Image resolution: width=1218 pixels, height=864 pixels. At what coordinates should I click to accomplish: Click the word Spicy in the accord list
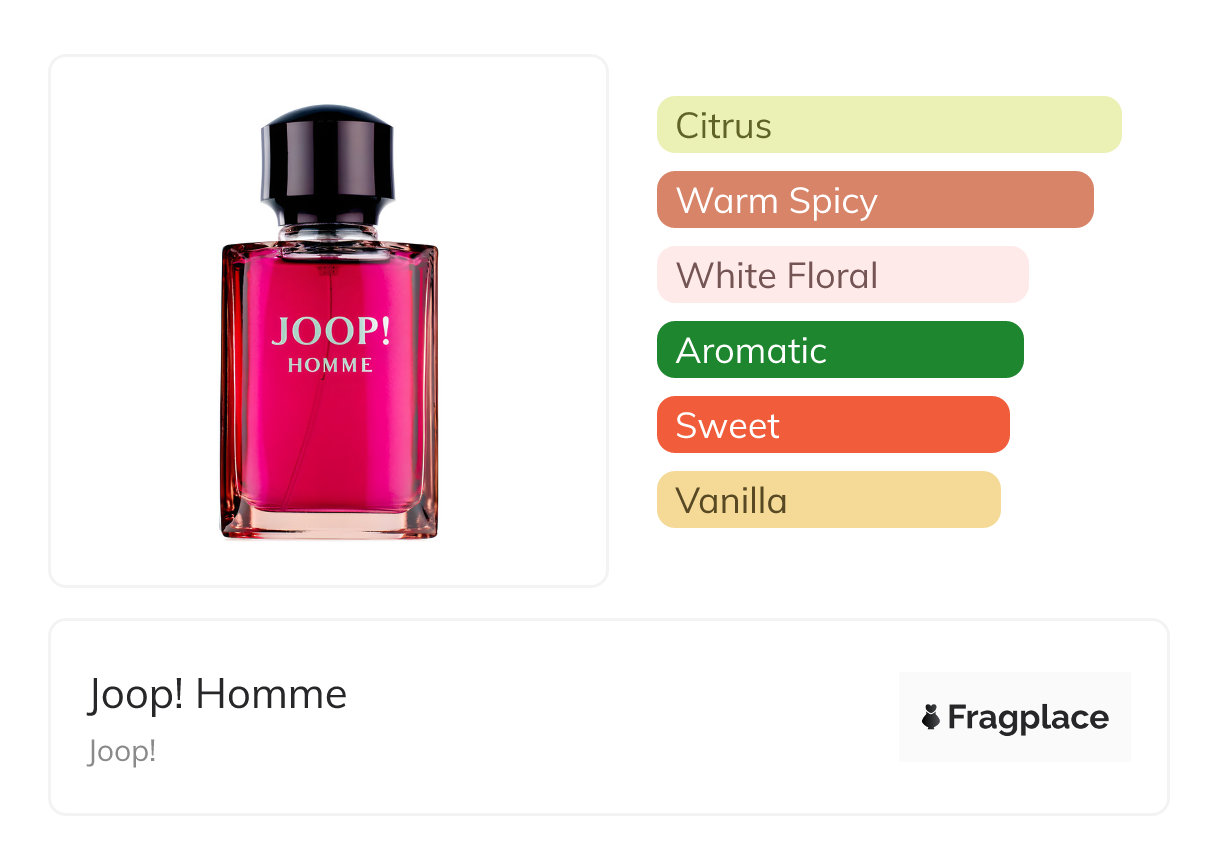pyautogui.click(x=833, y=202)
